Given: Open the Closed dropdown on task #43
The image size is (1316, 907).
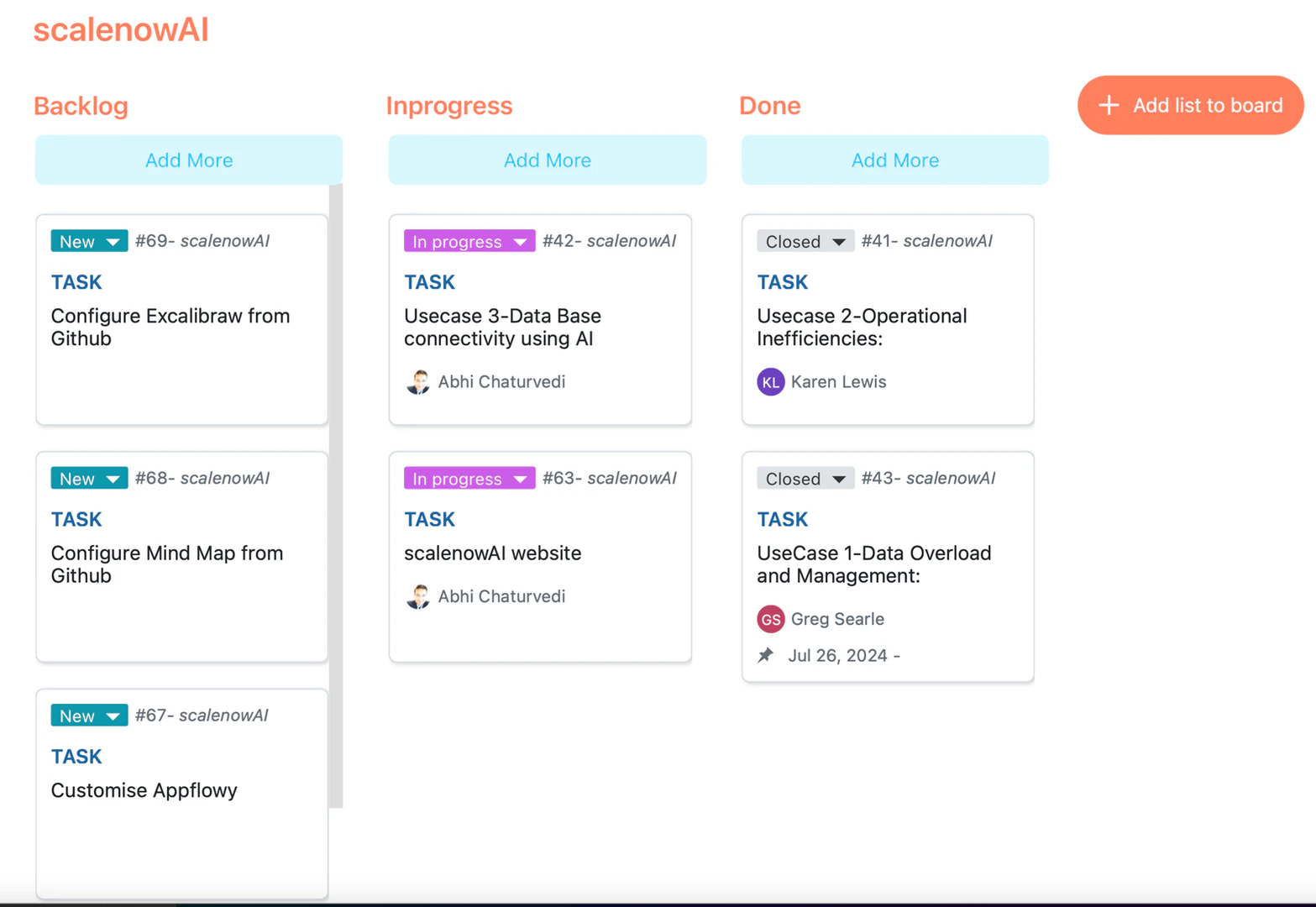Looking at the screenshot, I should 804,478.
